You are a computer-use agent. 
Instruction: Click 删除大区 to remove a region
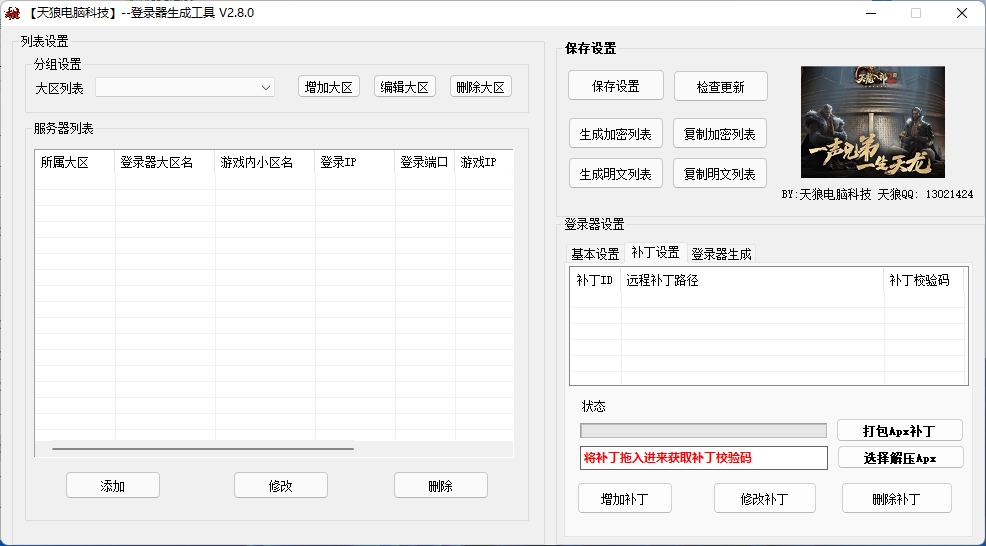[480, 87]
